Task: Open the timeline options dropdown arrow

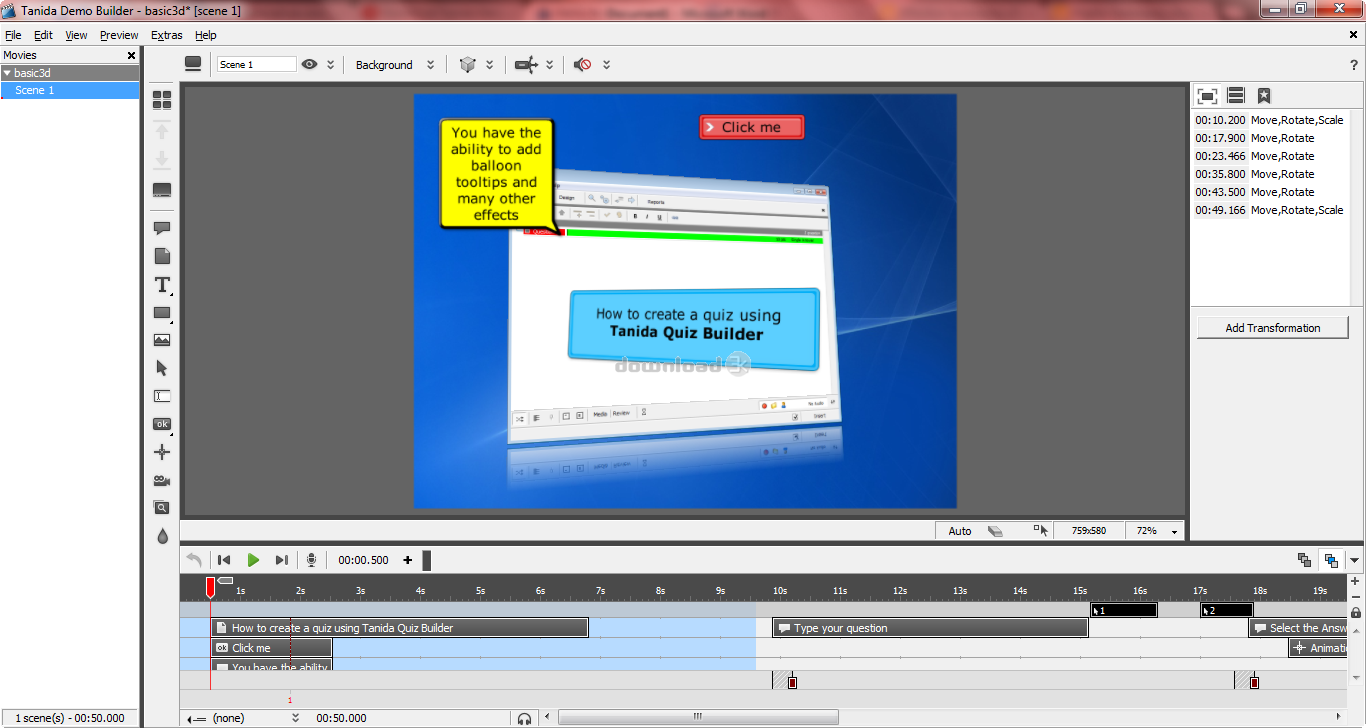Action: click(1354, 561)
